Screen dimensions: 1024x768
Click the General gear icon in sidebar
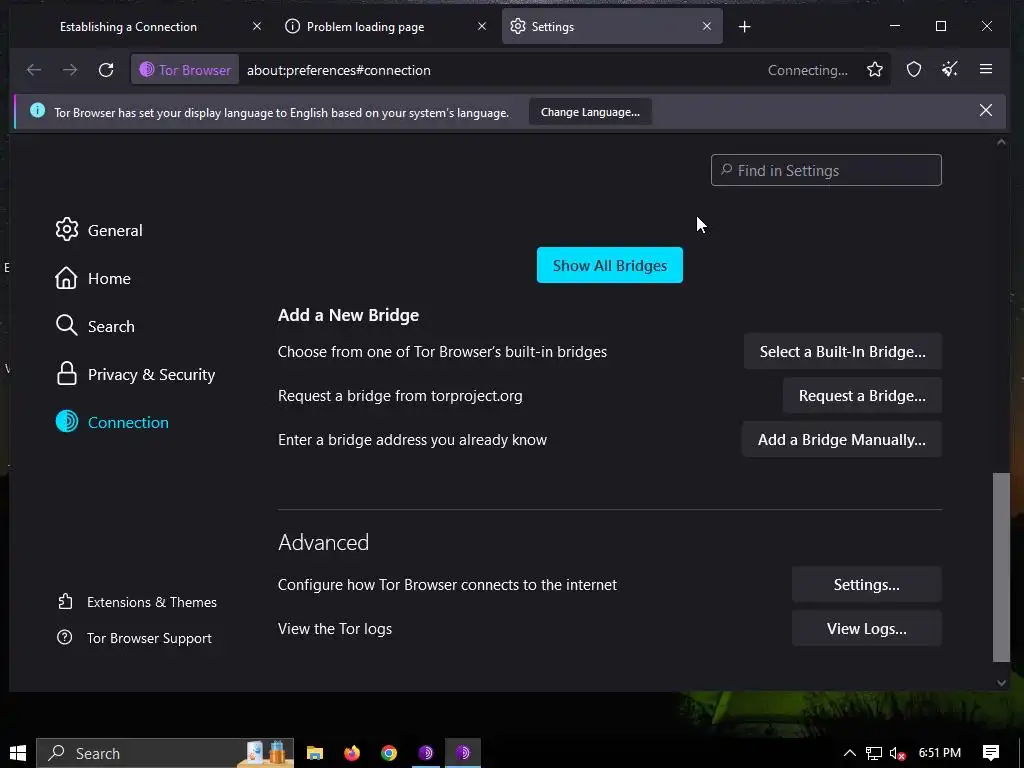(67, 229)
